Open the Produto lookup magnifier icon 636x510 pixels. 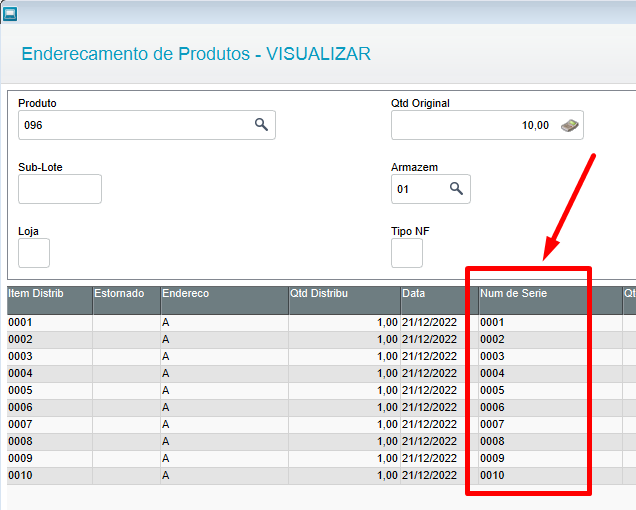click(261, 125)
